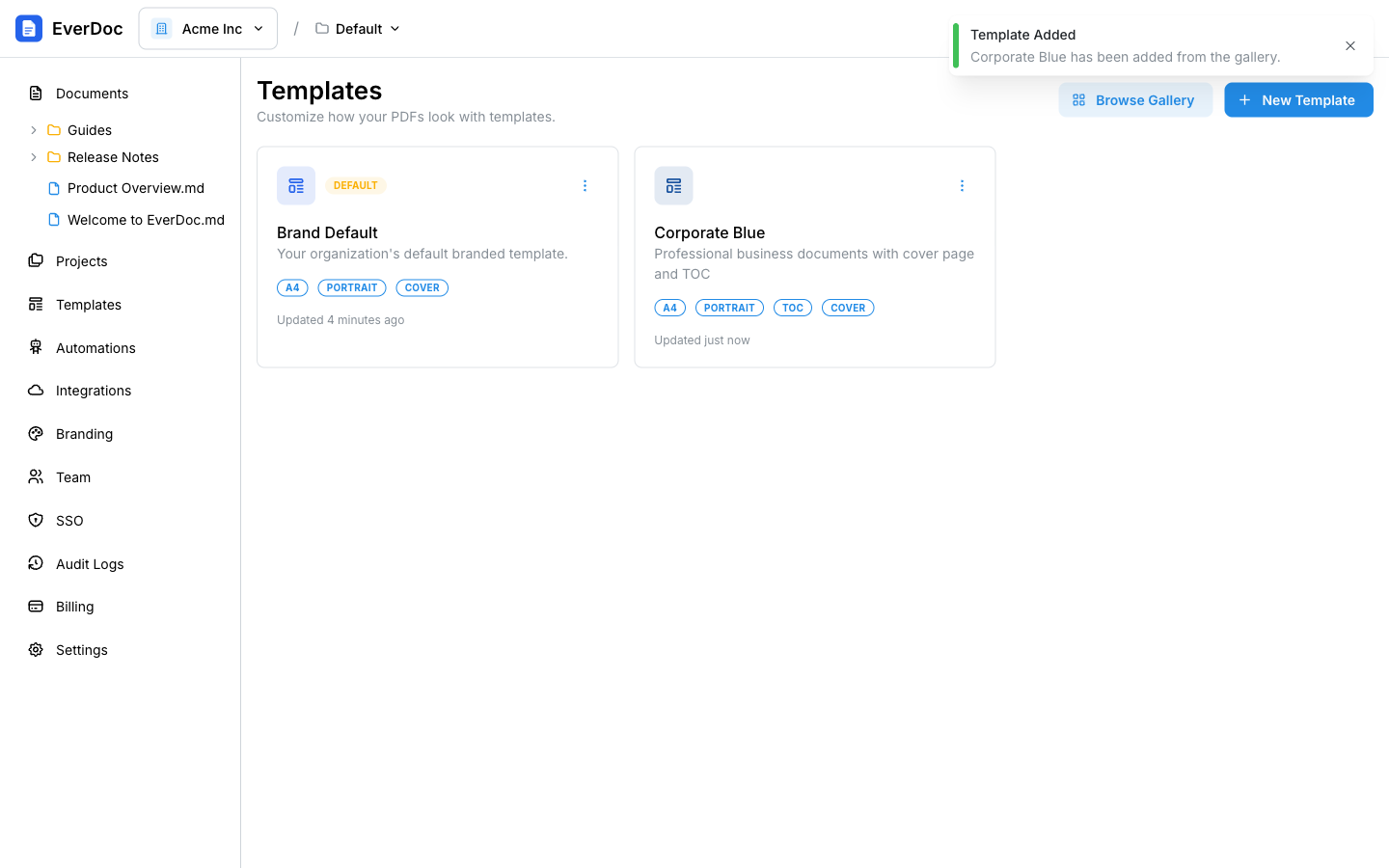
Task: Go to Templates in the sidebar
Action: pyautogui.click(x=89, y=305)
